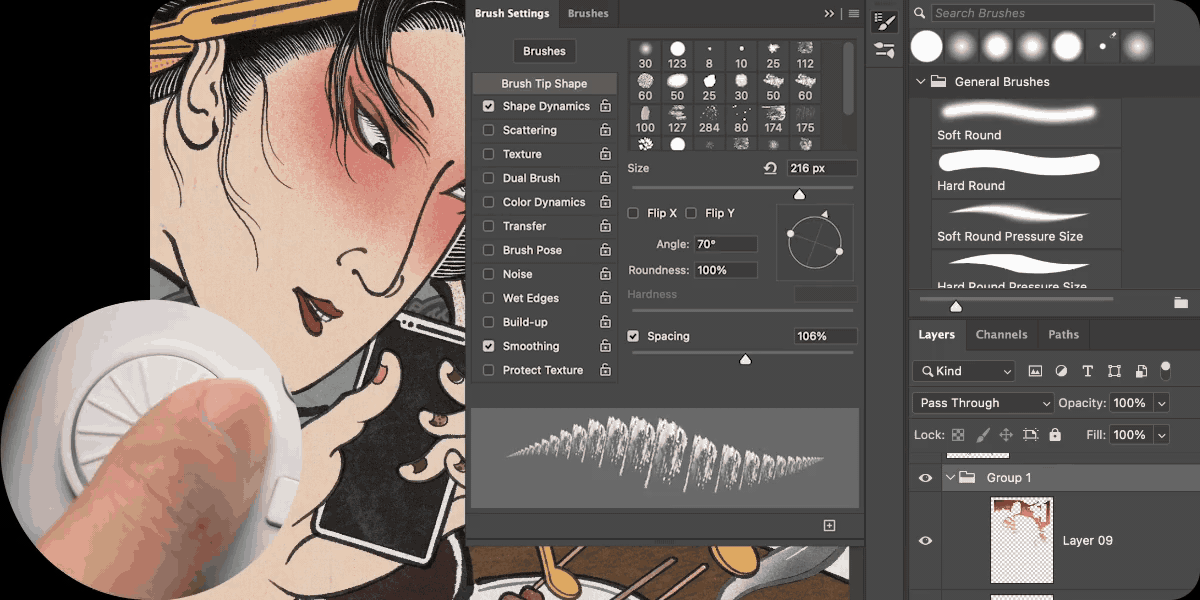Click the lock icon beside Color Dynamics
The width and height of the screenshot is (1200, 600).
(x=605, y=202)
